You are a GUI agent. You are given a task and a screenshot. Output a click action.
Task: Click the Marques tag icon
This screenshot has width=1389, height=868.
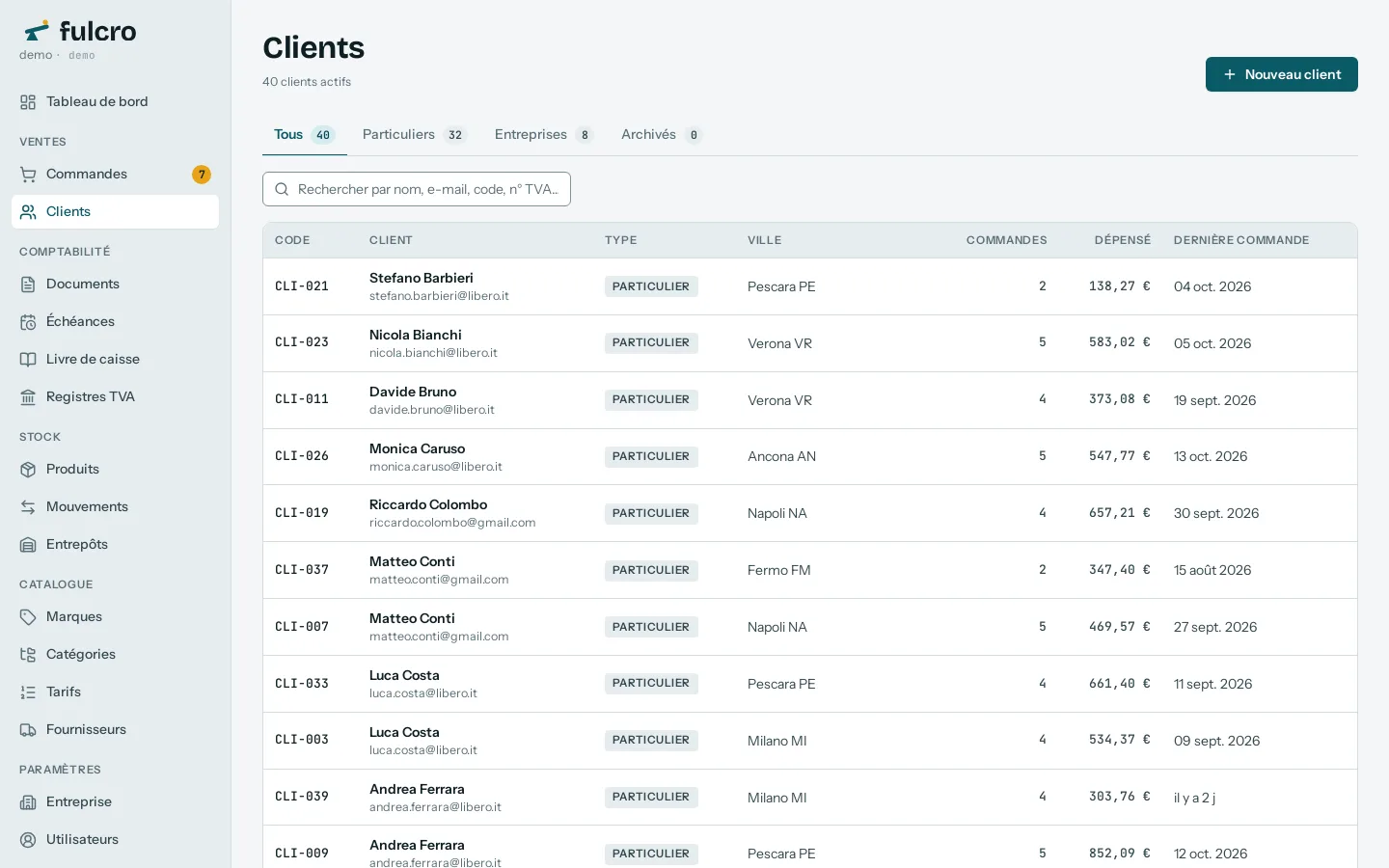pos(28,617)
